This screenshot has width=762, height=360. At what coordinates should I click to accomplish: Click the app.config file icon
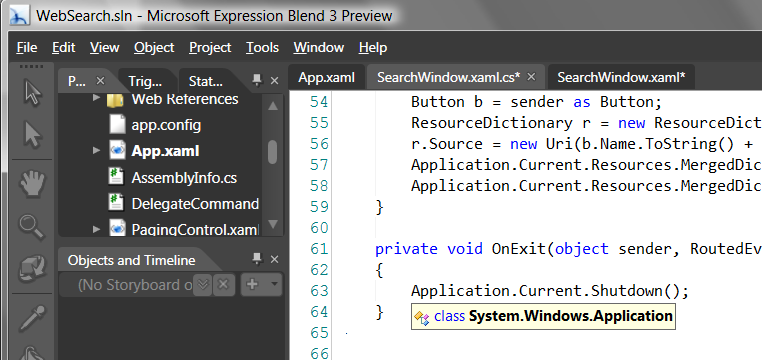117,124
